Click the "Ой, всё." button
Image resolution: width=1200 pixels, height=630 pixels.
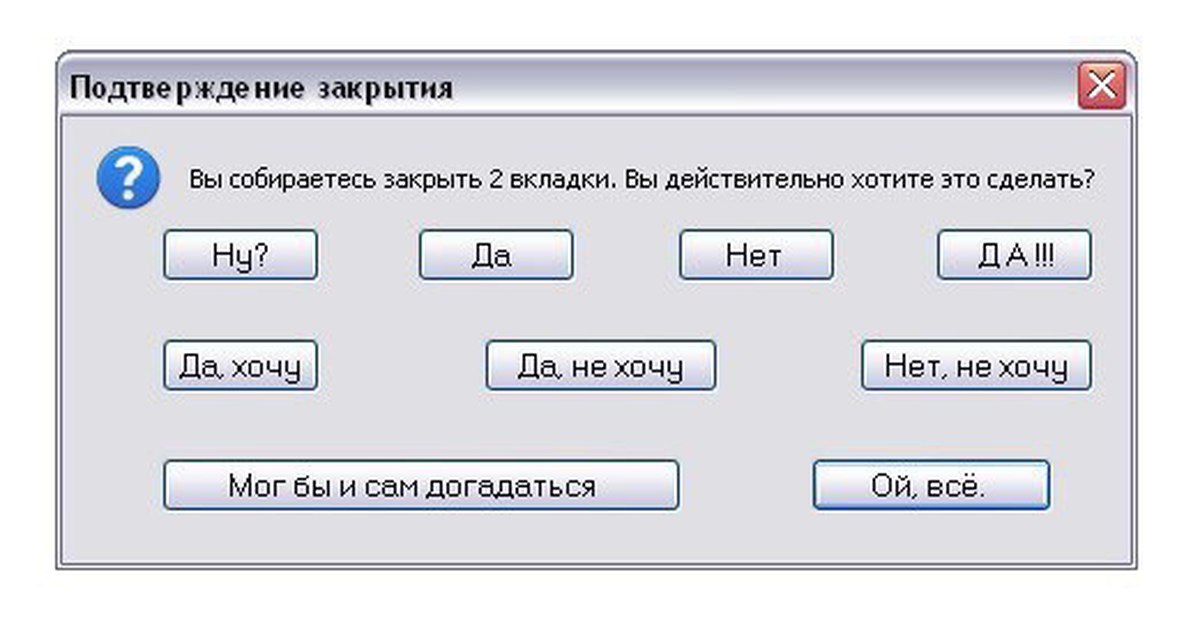pyautogui.click(x=930, y=486)
